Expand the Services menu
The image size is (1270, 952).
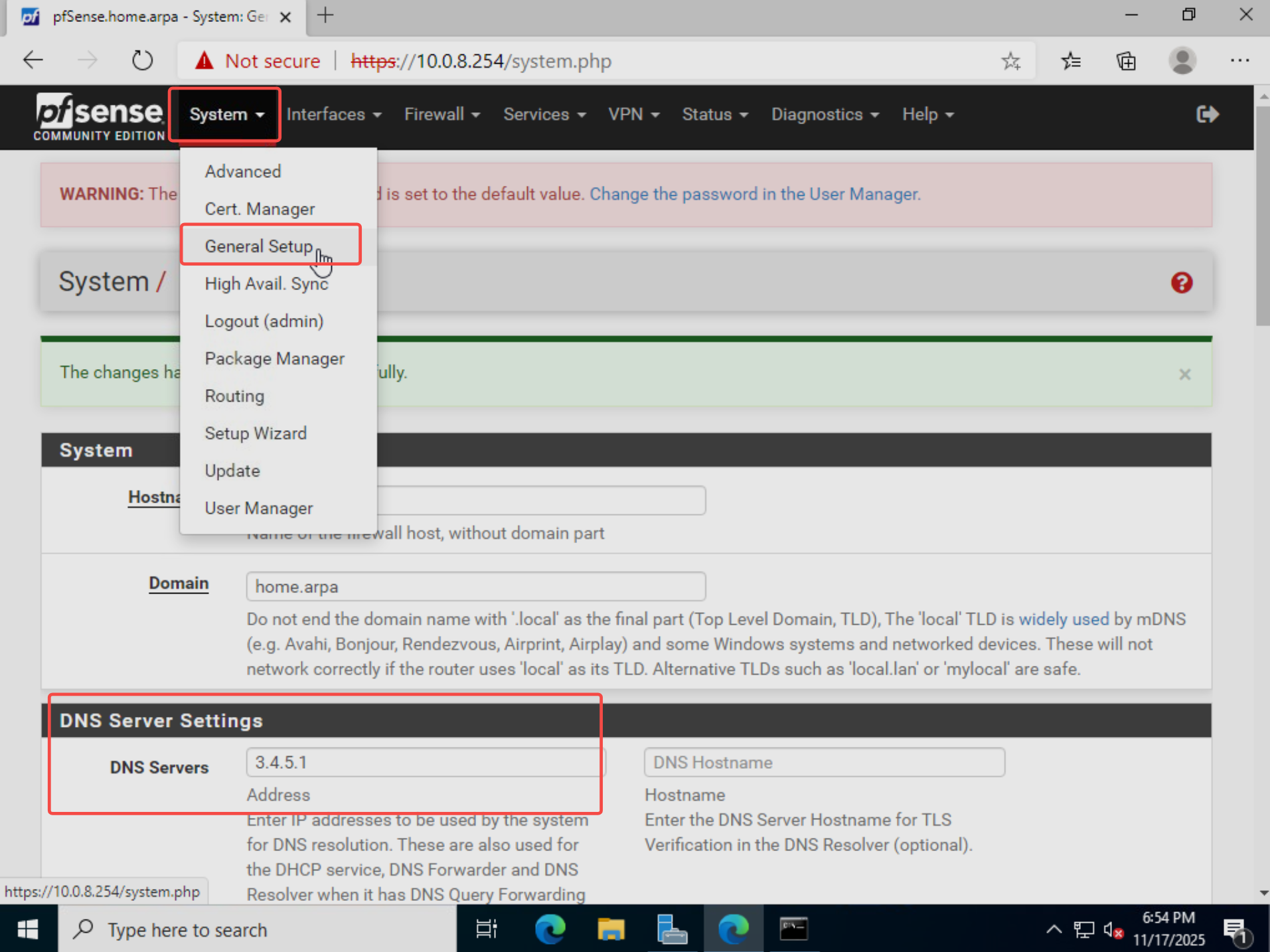coord(544,114)
